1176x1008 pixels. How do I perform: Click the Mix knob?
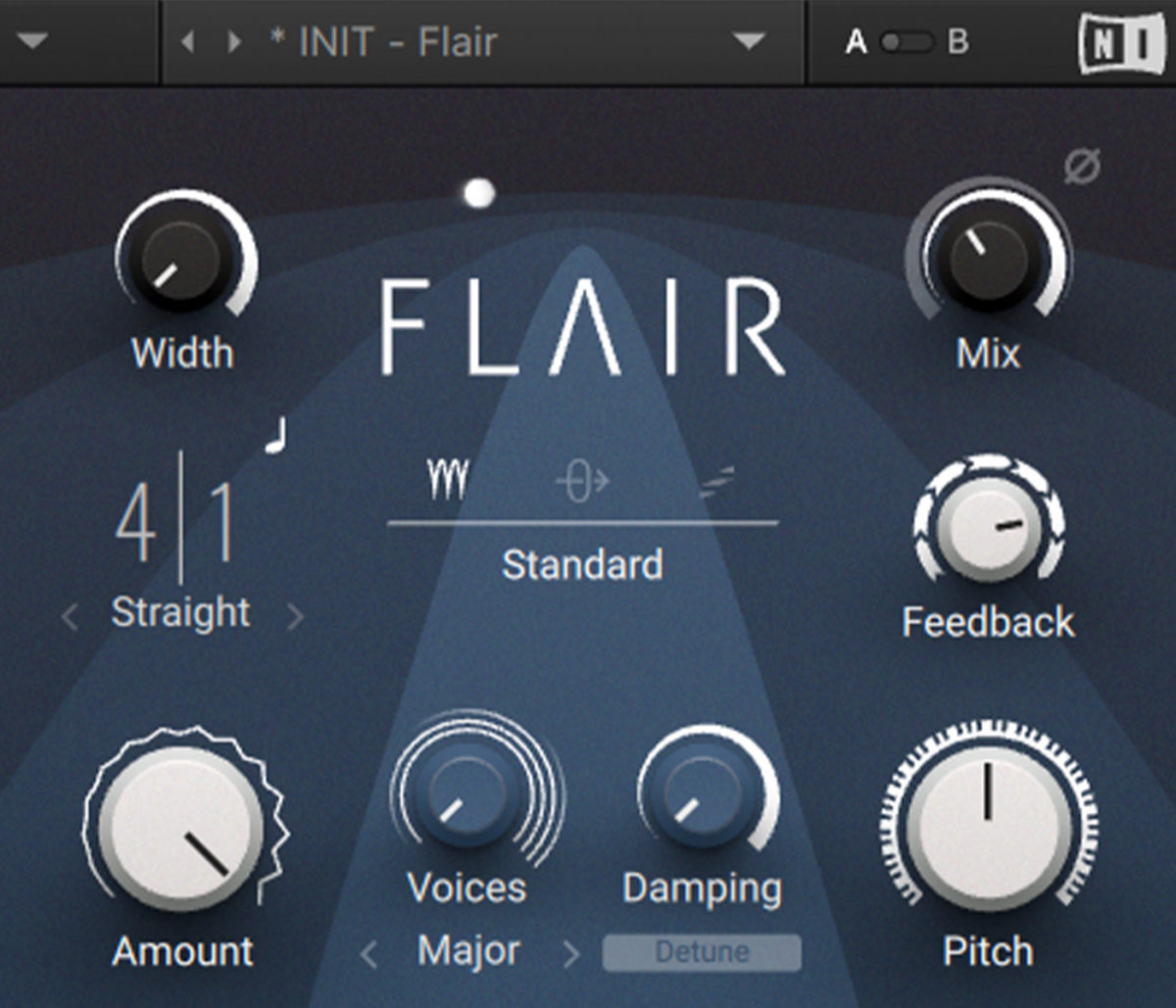tap(987, 260)
